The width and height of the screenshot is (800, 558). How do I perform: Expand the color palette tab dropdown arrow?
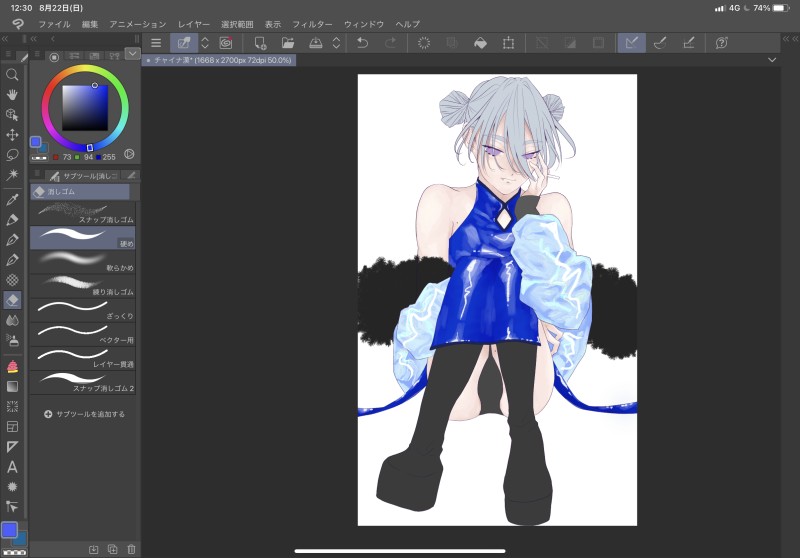point(133,54)
